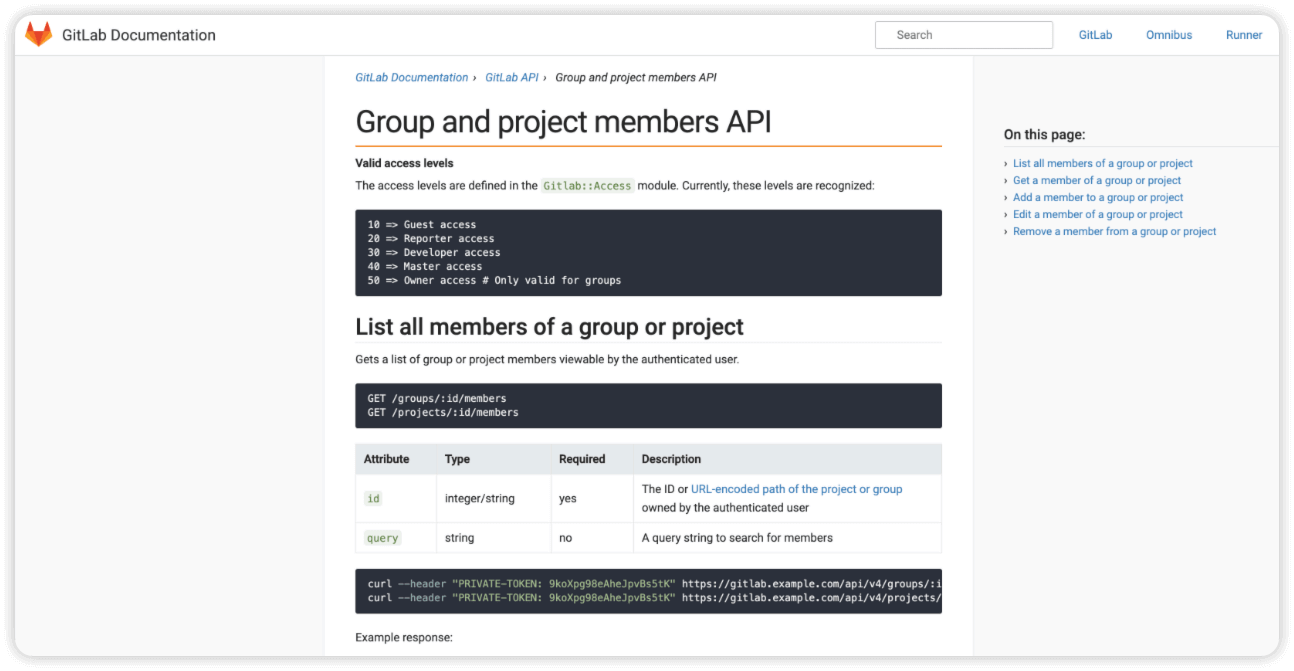The height and width of the screenshot is (671, 1294).
Task: Click the 'On this page:' sidebar heading
Action: point(1044,135)
